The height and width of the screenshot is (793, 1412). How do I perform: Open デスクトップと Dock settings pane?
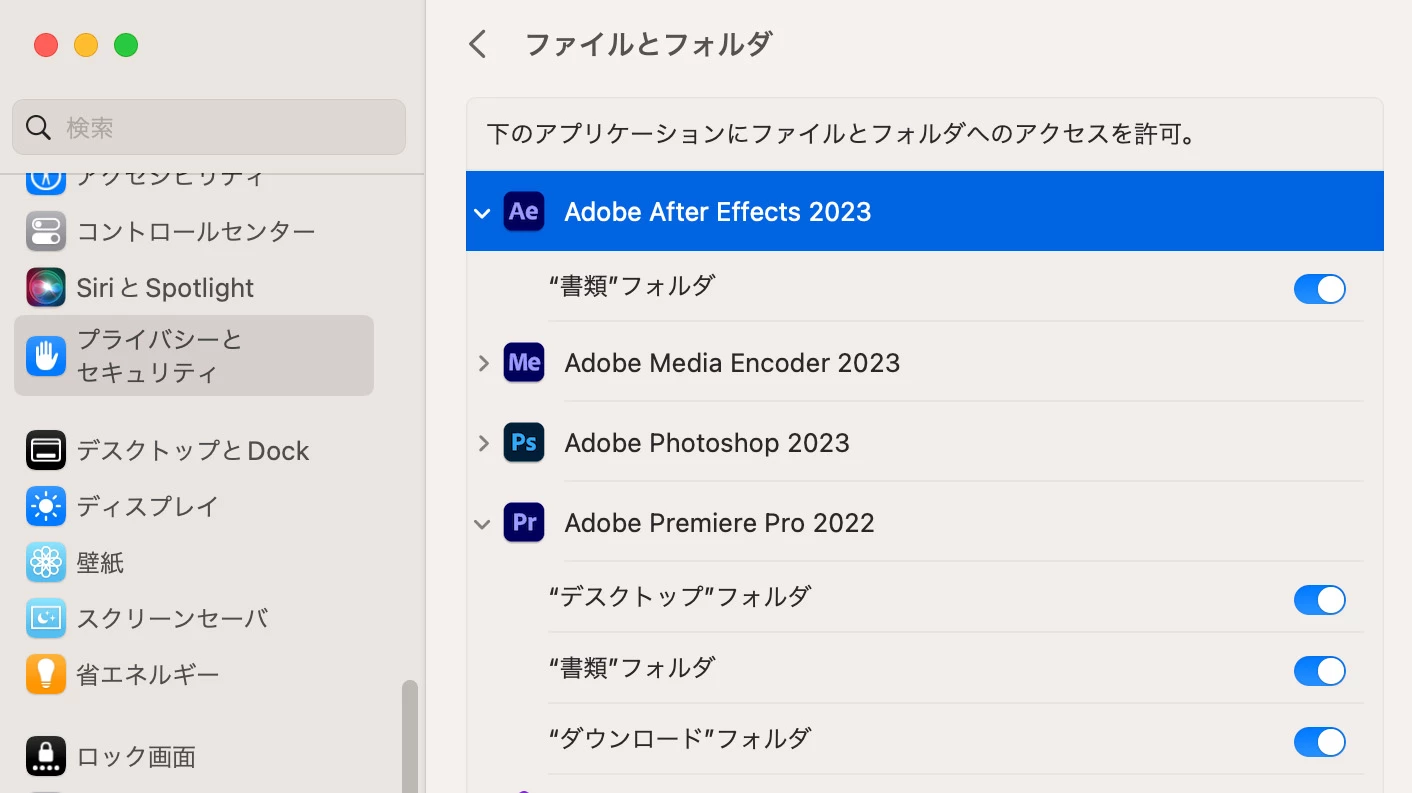194,451
